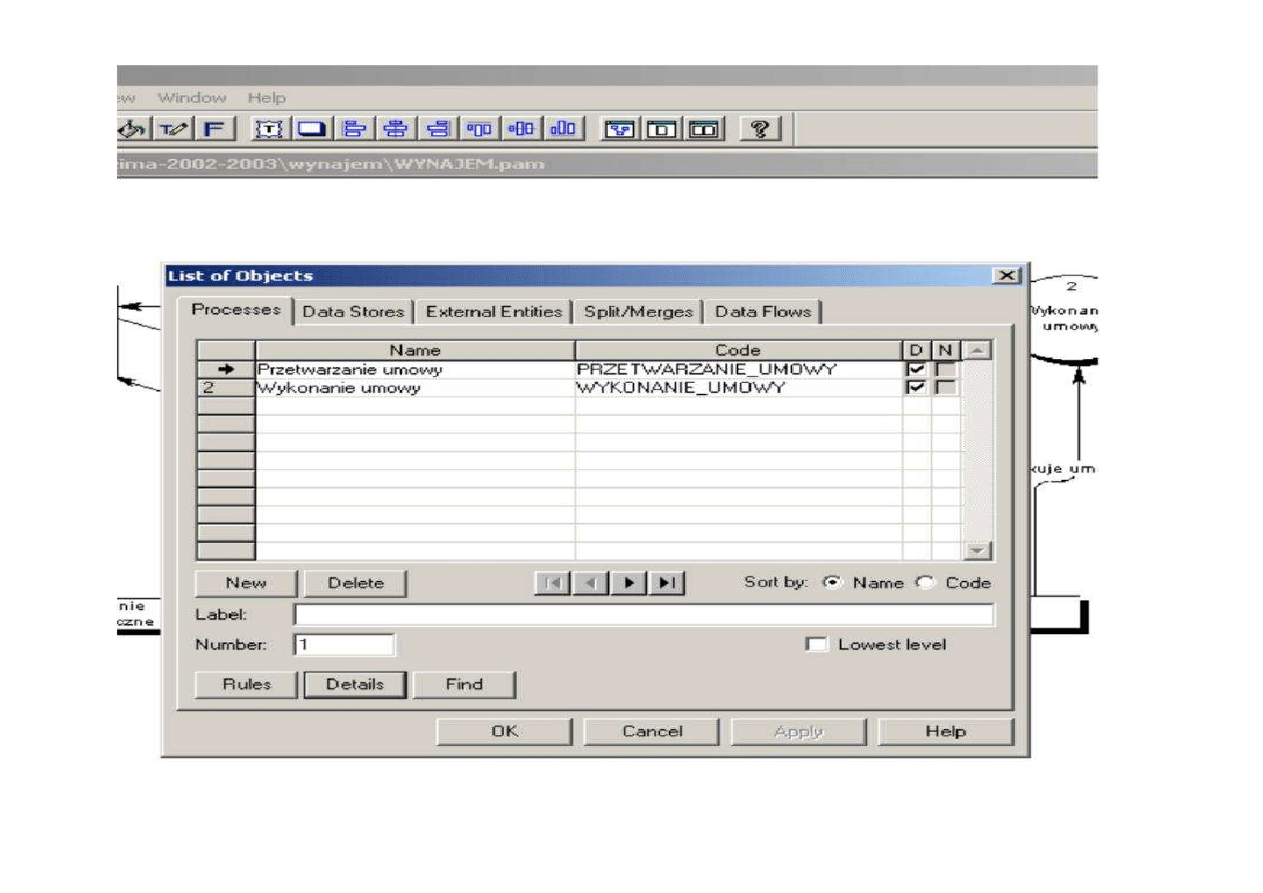
Task: Check N box for Wykonanie umowy
Action: 944,388
